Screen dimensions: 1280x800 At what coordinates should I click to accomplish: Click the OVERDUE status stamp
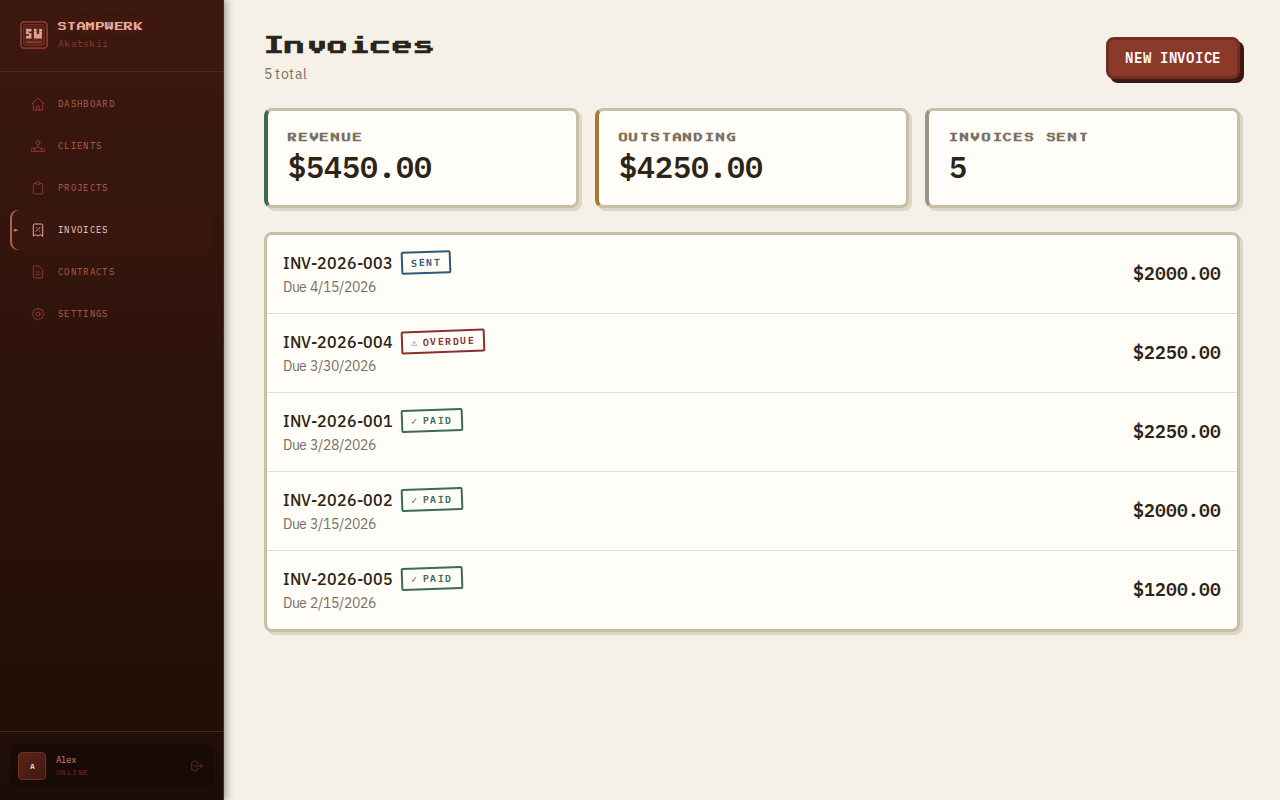(x=443, y=341)
